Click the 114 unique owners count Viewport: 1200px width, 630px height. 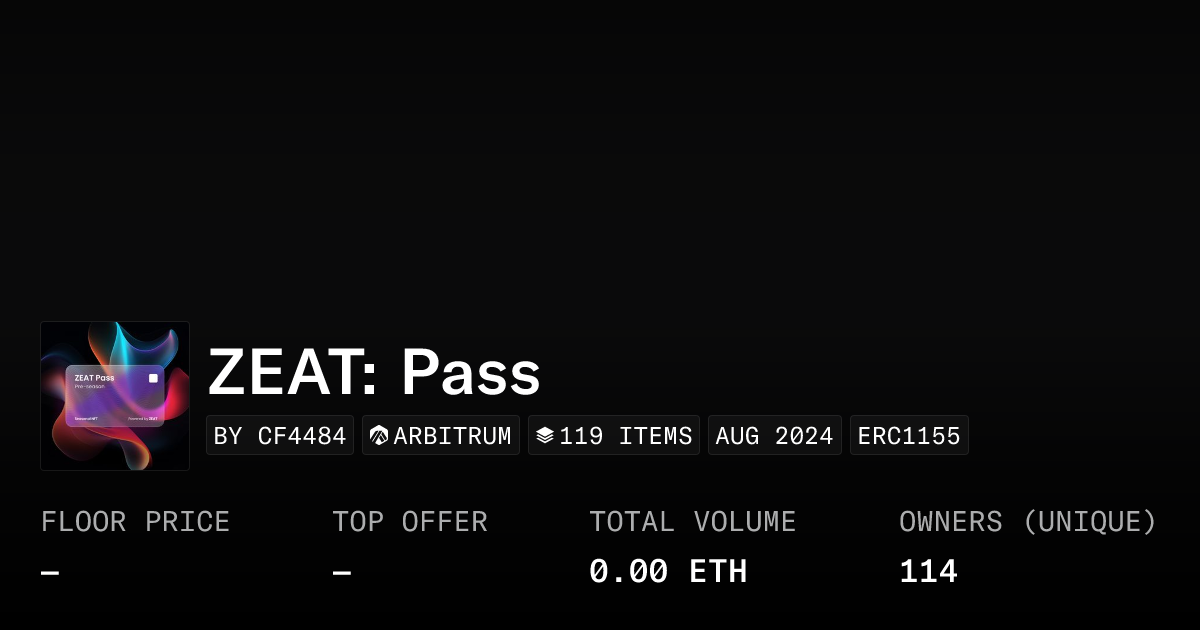pos(928,572)
